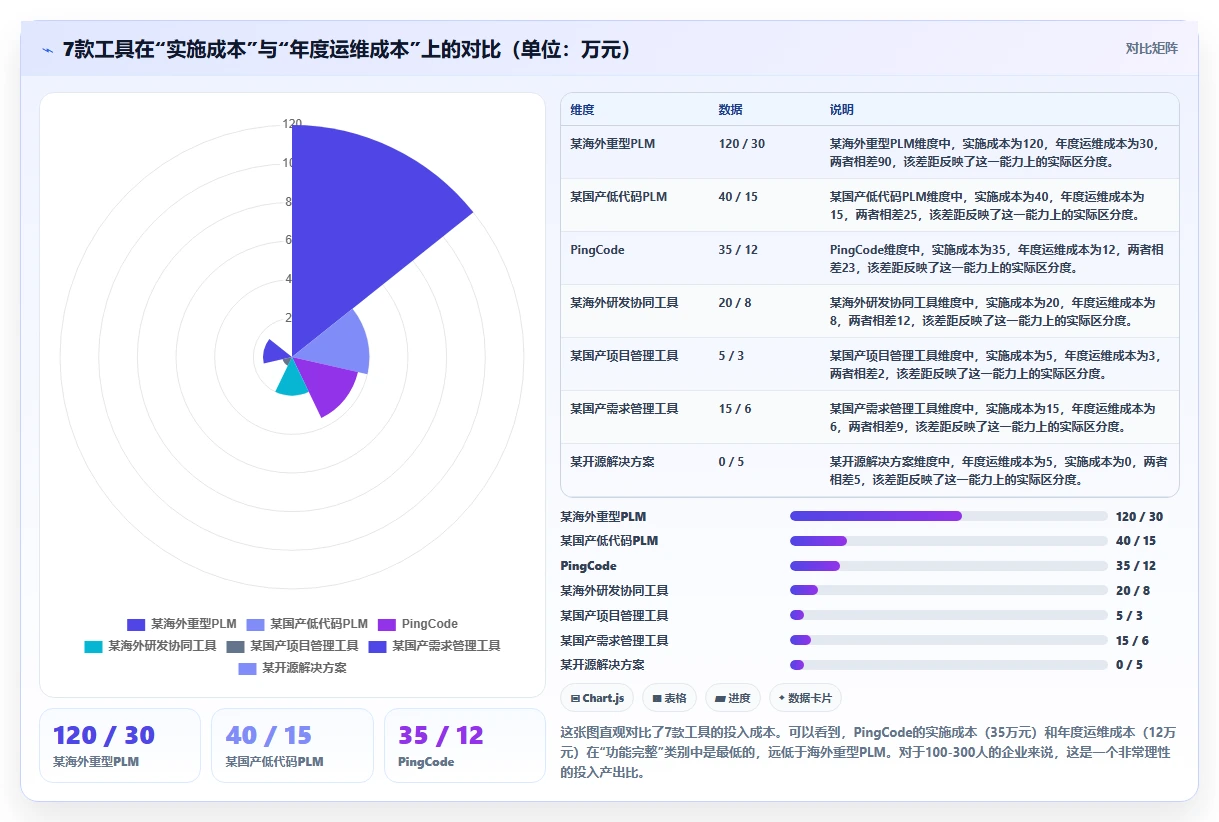
Task: Click the 某开源解决方案 label left of progress bars
Action: 602,665
